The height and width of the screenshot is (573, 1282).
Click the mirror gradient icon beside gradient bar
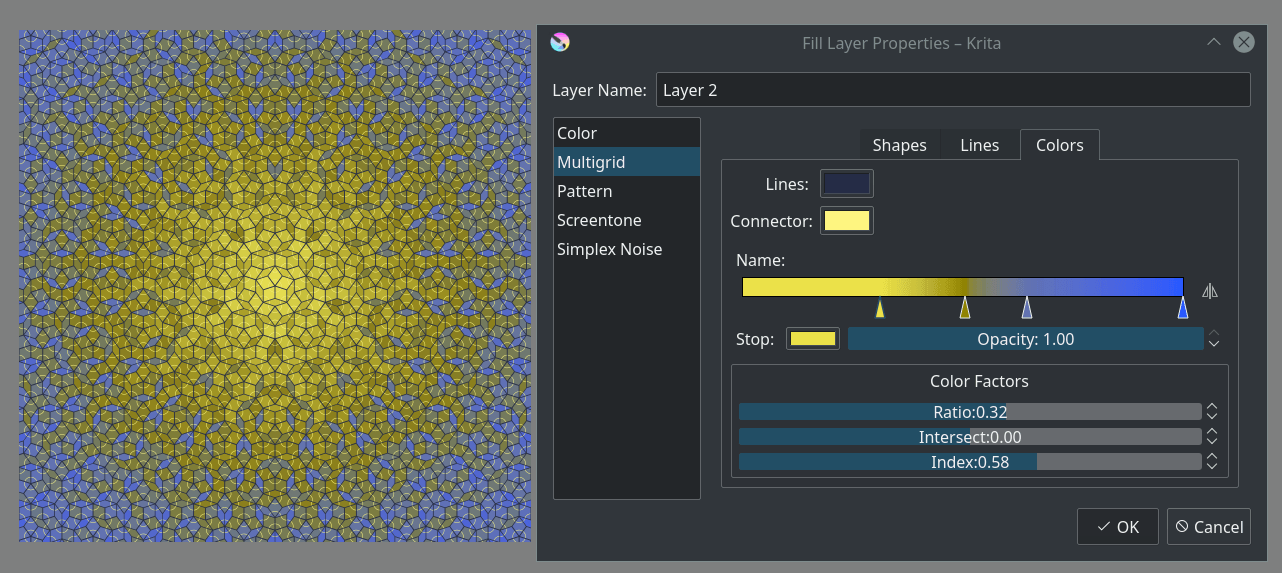(1210, 291)
